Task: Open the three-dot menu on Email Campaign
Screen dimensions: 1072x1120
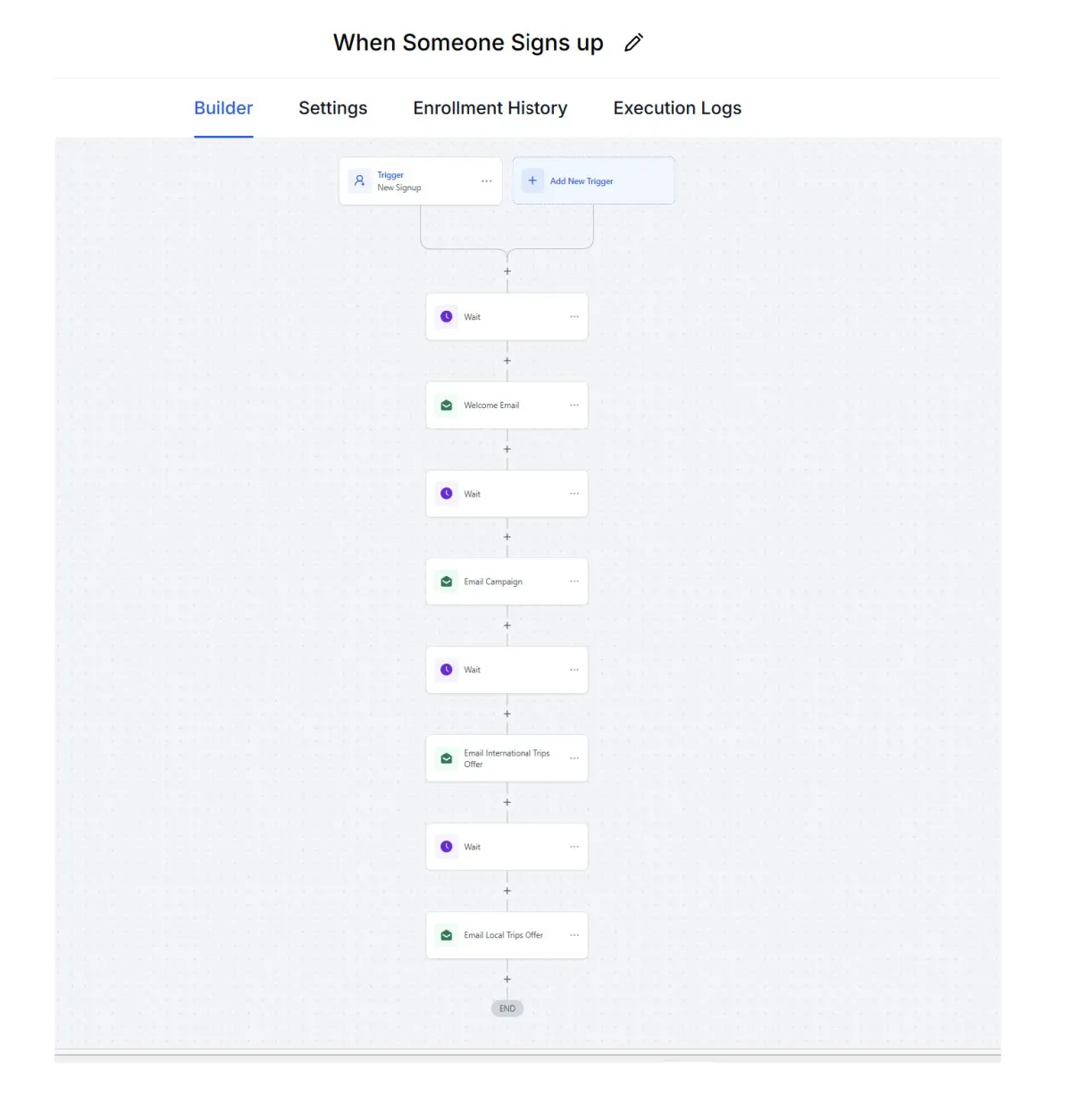Action: (574, 581)
